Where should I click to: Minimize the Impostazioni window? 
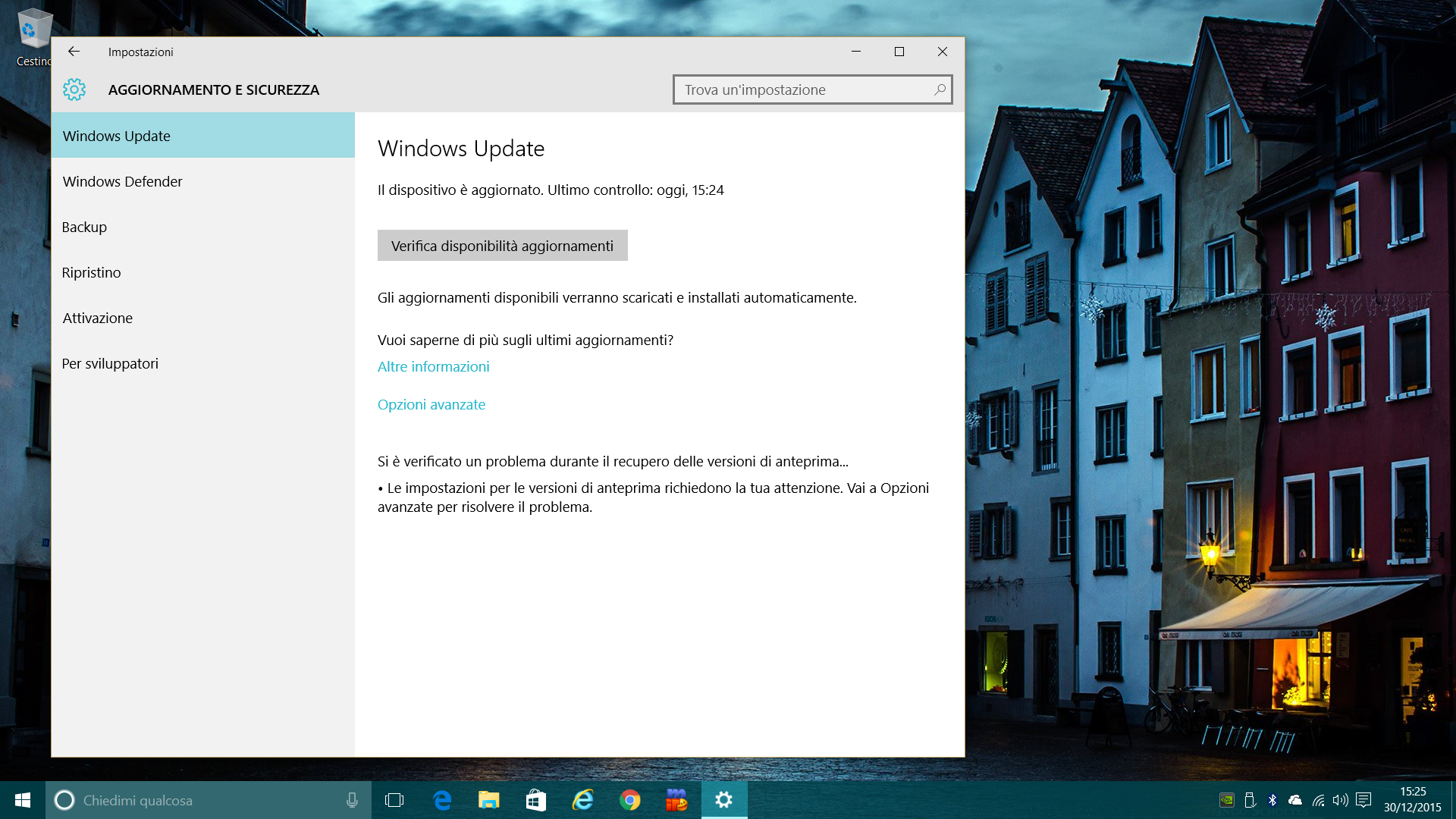pyautogui.click(x=856, y=52)
